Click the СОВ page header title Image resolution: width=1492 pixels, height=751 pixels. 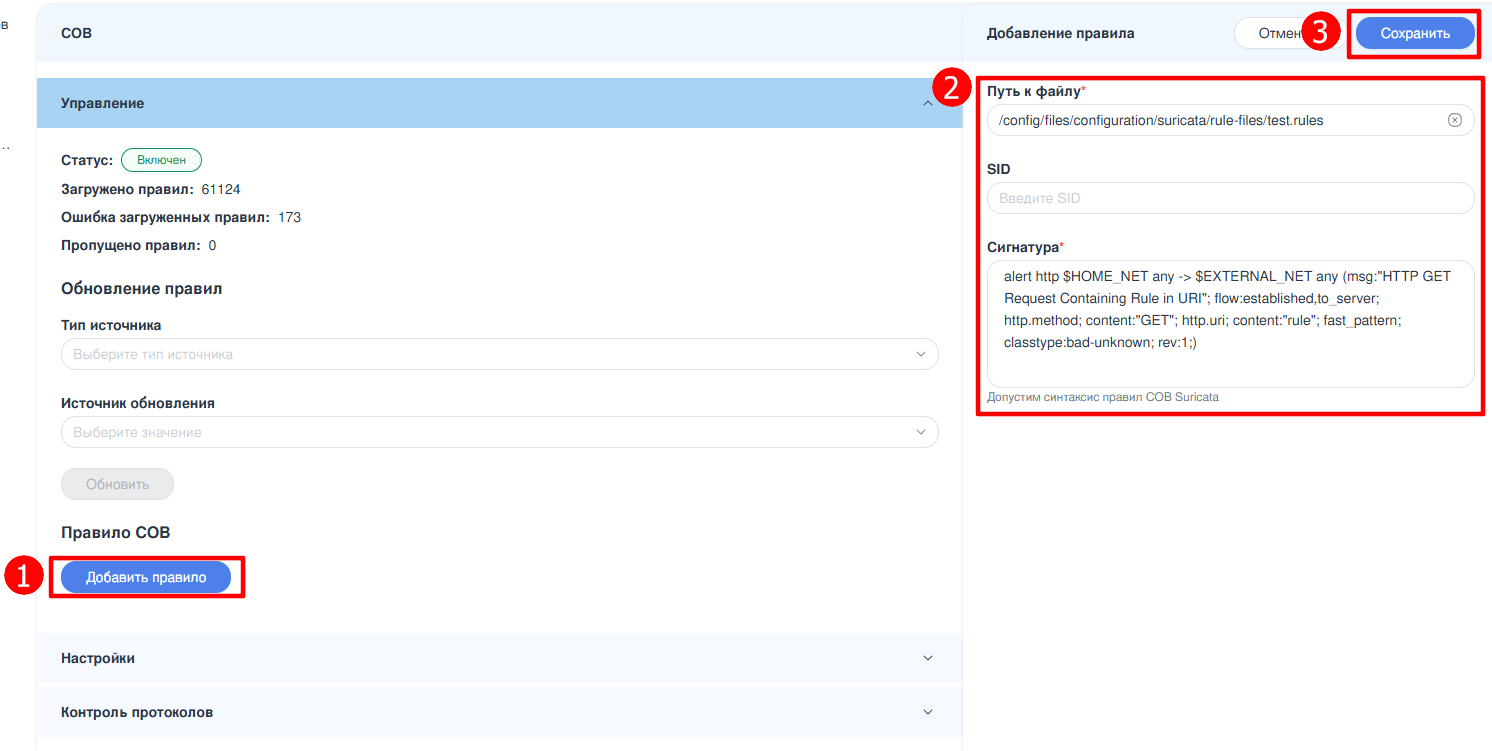[x=76, y=33]
